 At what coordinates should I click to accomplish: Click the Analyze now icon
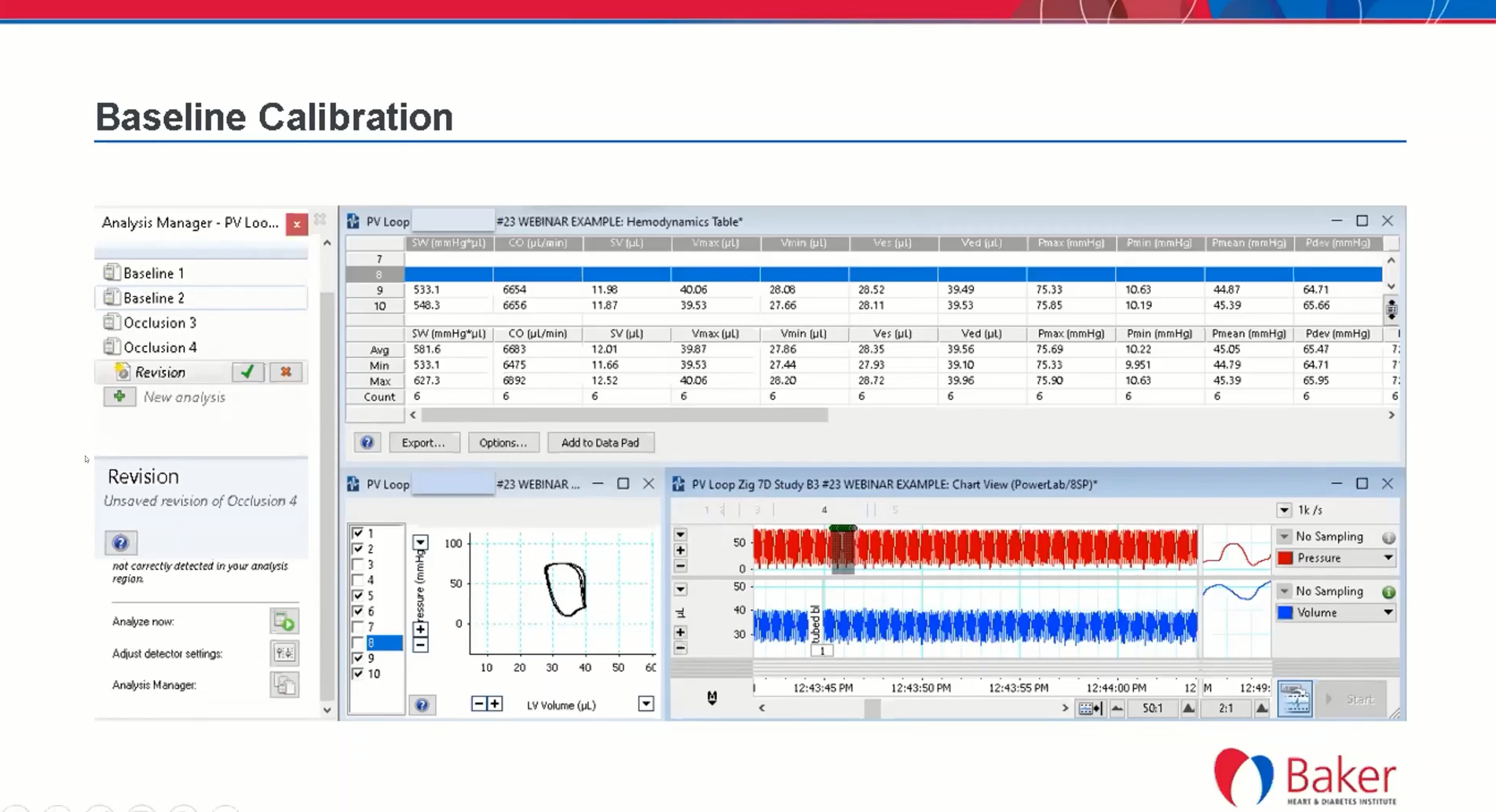[284, 622]
